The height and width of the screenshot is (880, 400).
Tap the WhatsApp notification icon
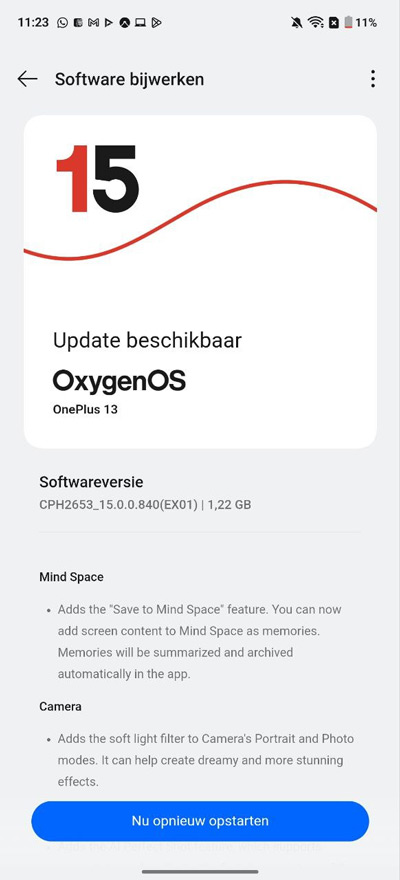(x=62, y=22)
